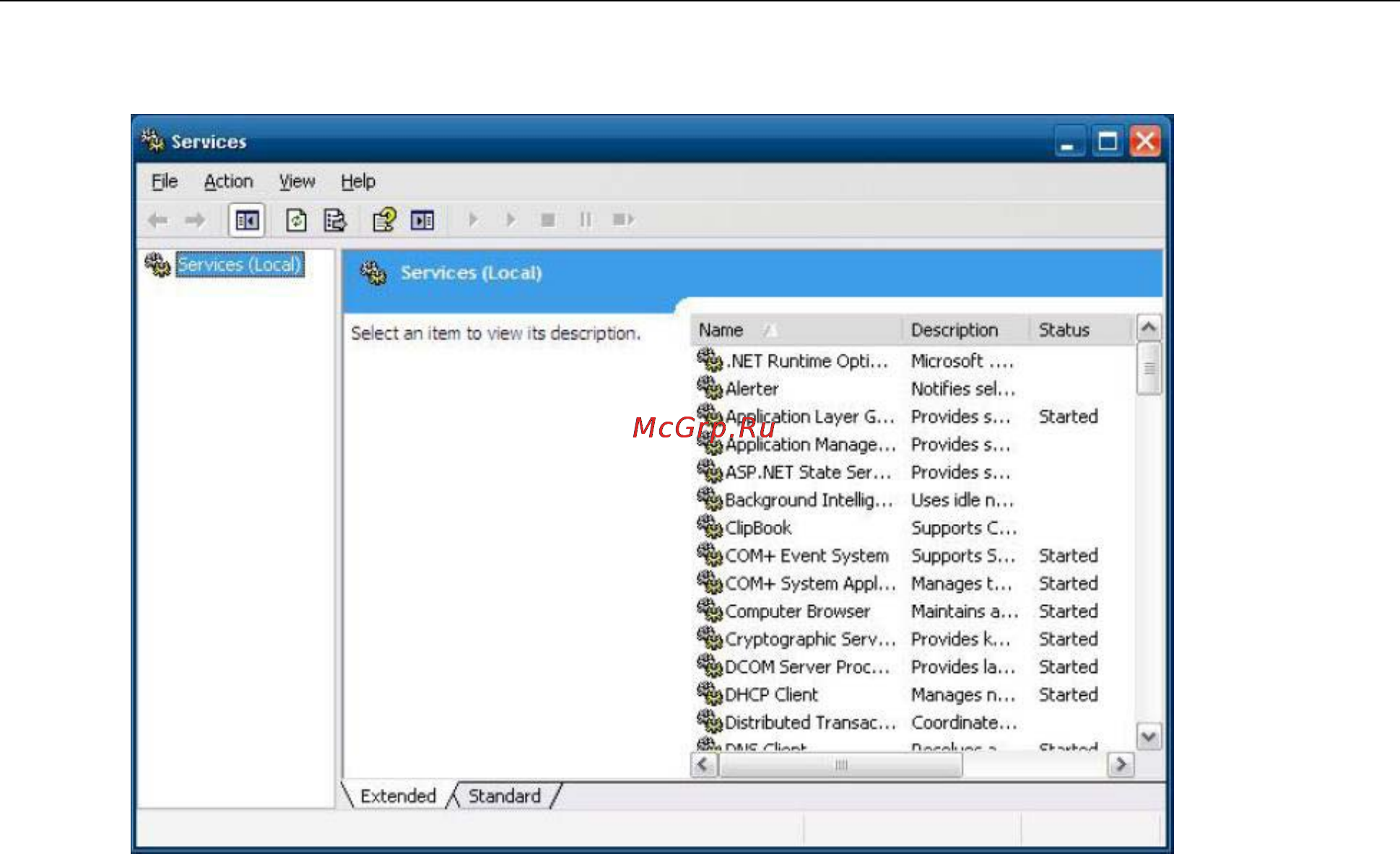The width and height of the screenshot is (1400, 854).
Task: Click the vertical scrollbar up arrow
Action: point(1149,328)
